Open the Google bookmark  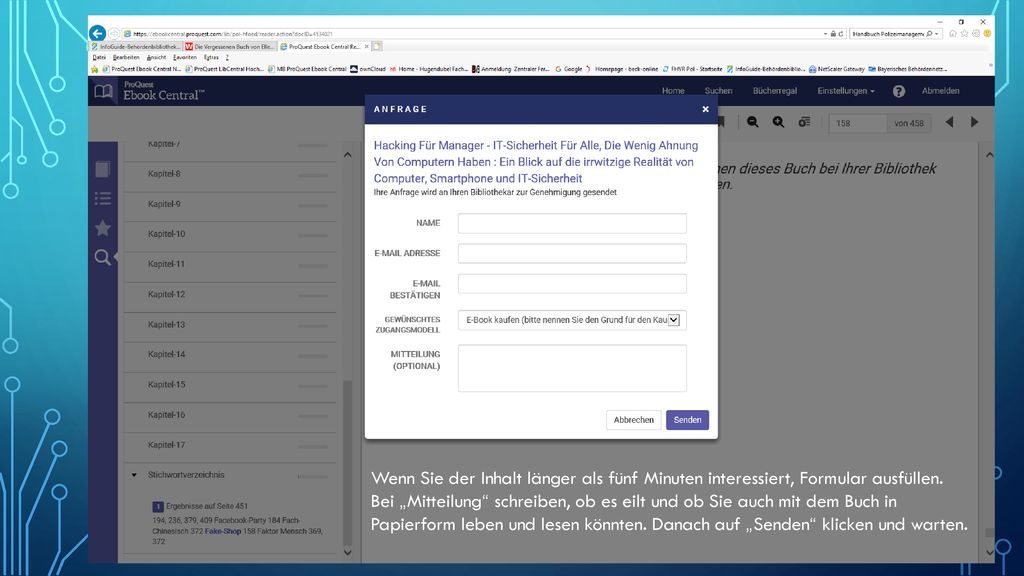(x=568, y=69)
